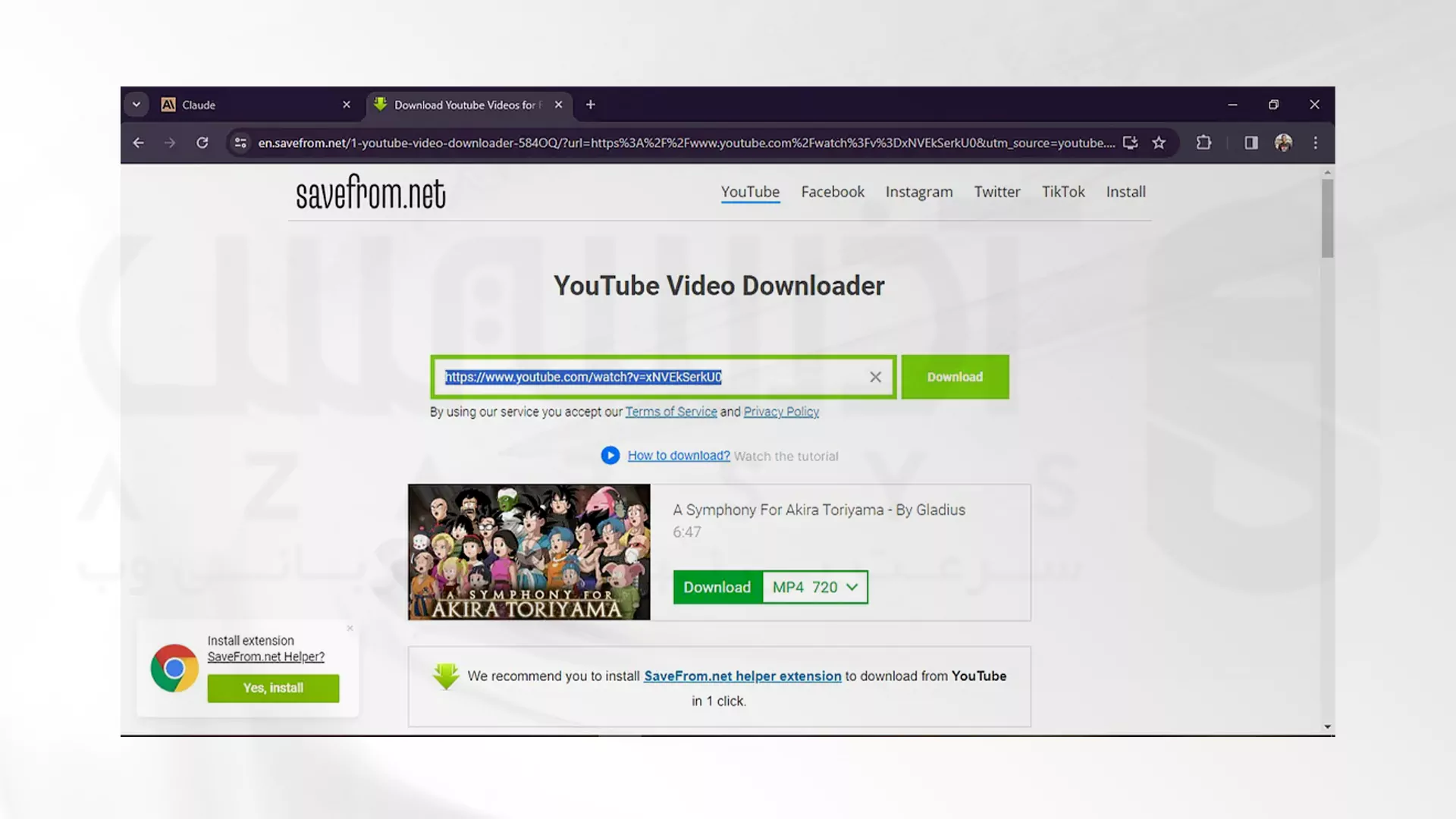Go back to the previous page
The height and width of the screenshot is (819, 1456).
coord(139,143)
